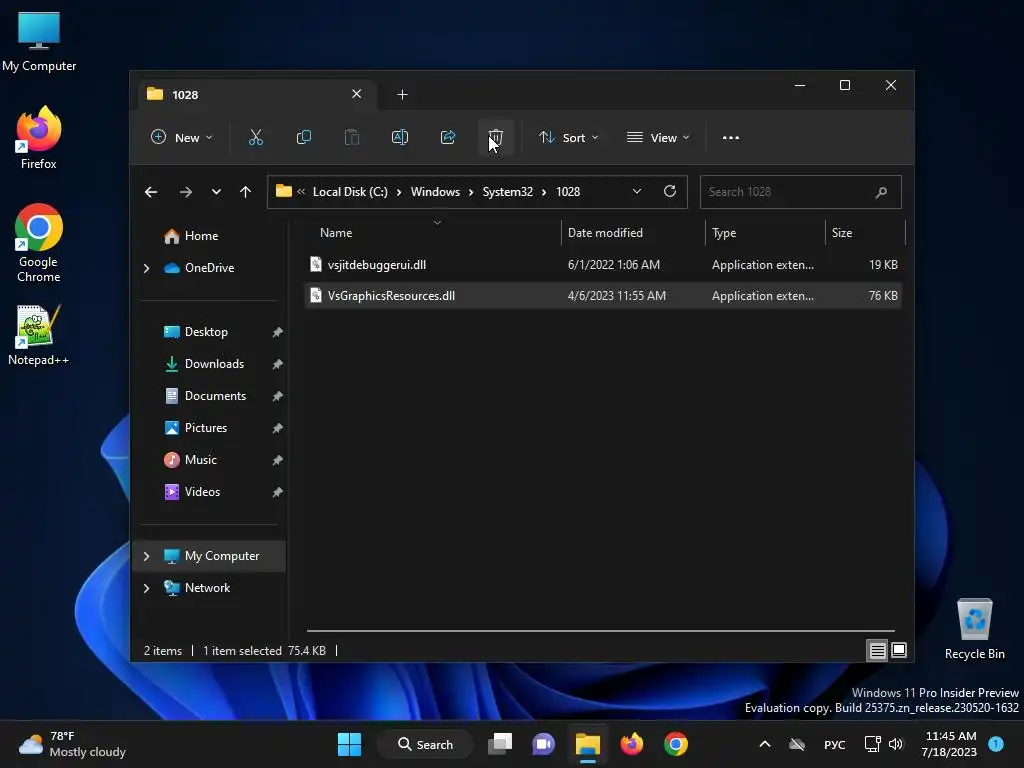The width and height of the screenshot is (1024, 768).
Task: Expand address bar history dropdown
Action: 637,191
